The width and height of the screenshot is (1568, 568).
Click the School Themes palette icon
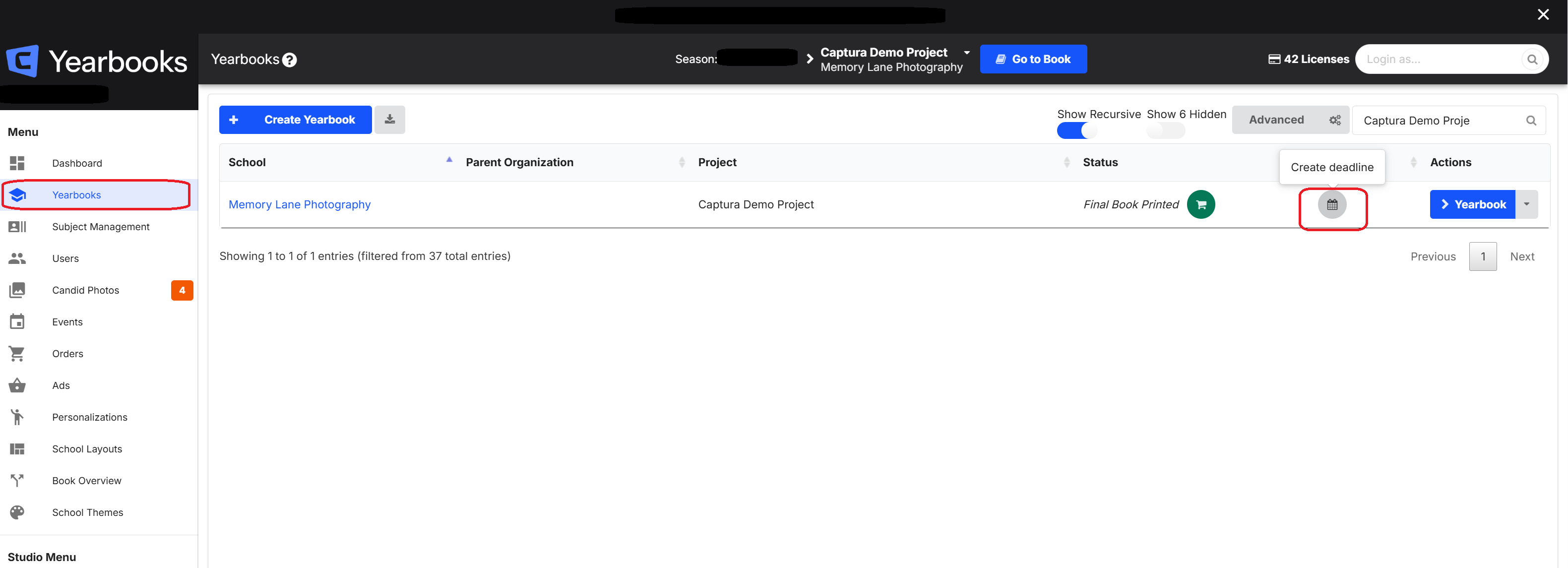click(17, 512)
